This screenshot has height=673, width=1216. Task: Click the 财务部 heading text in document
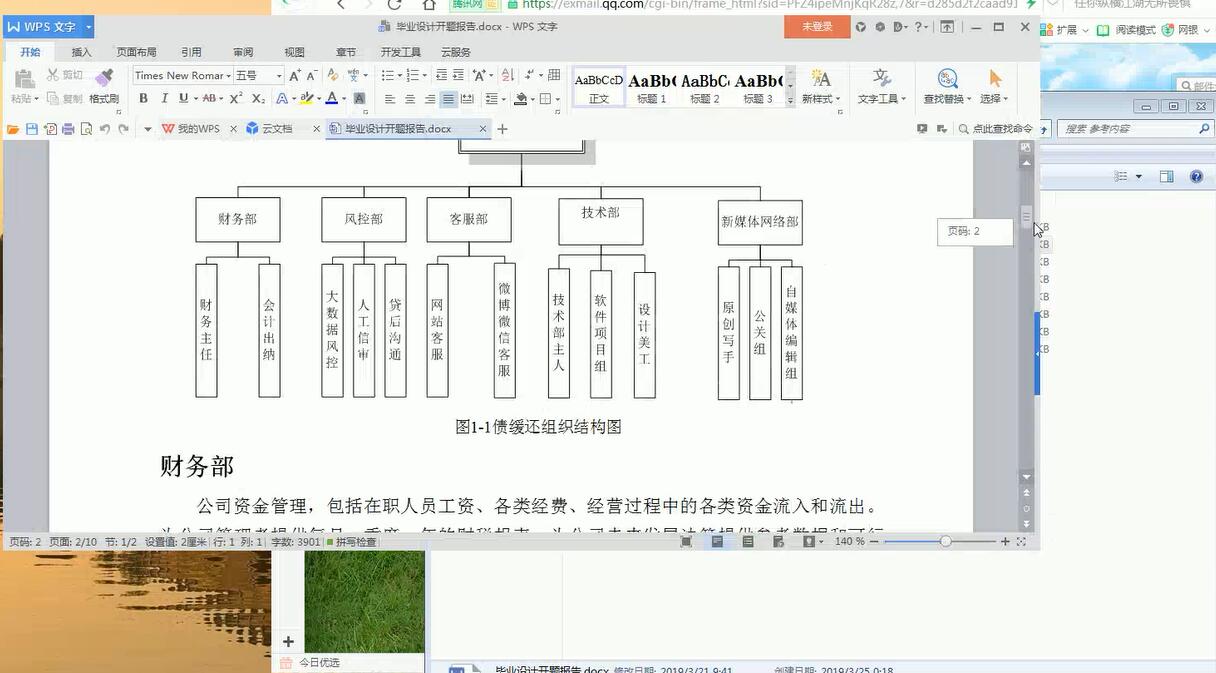(197, 466)
